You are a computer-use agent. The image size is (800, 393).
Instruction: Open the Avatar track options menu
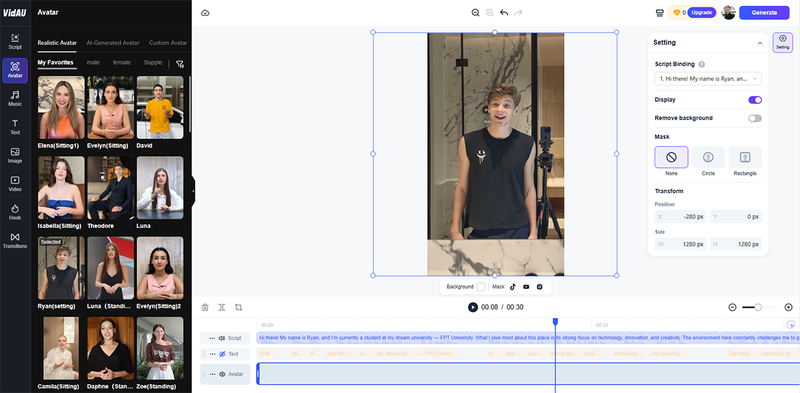[212, 374]
